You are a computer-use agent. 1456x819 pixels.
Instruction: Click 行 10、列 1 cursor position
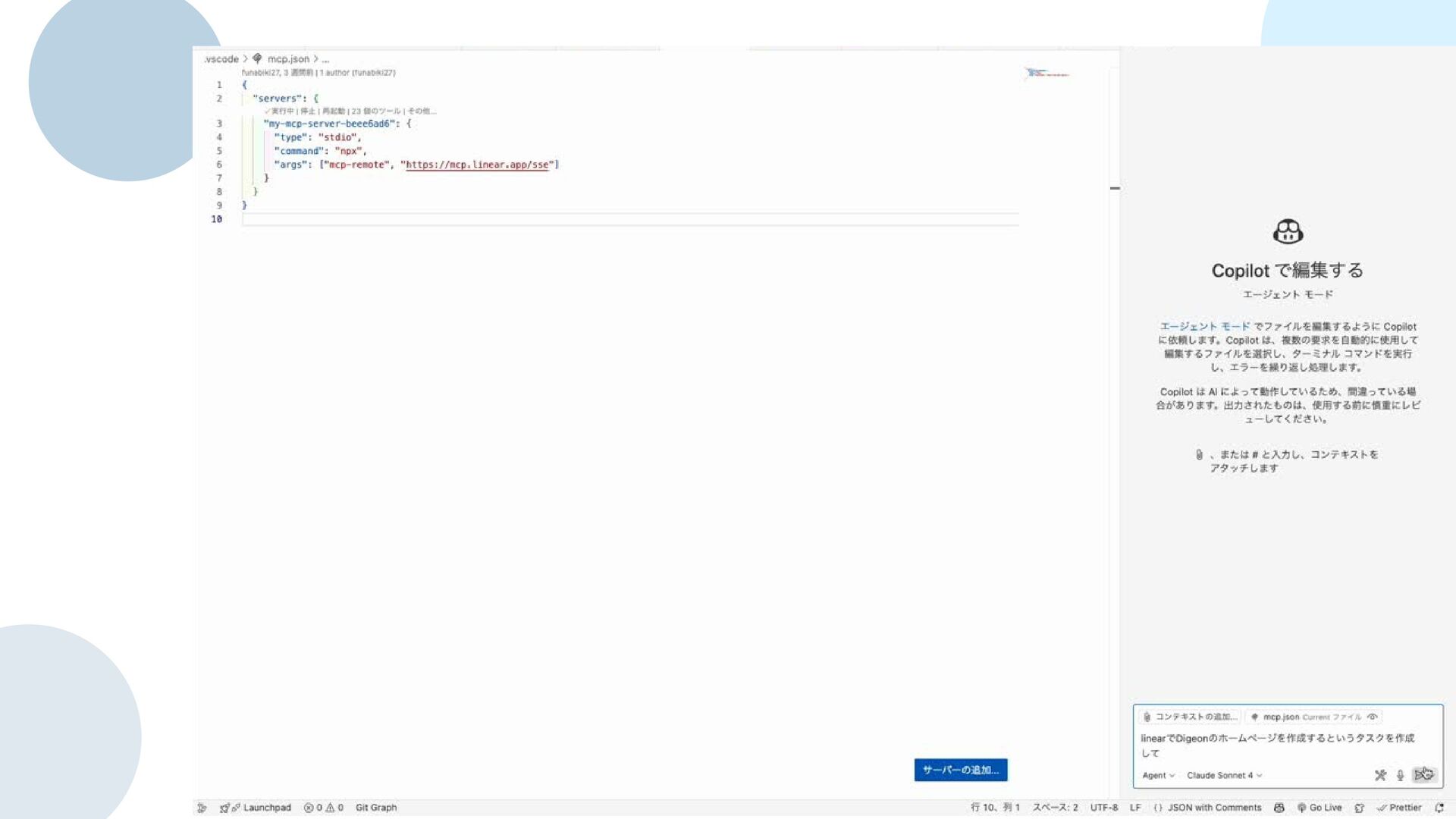point(996,808)
